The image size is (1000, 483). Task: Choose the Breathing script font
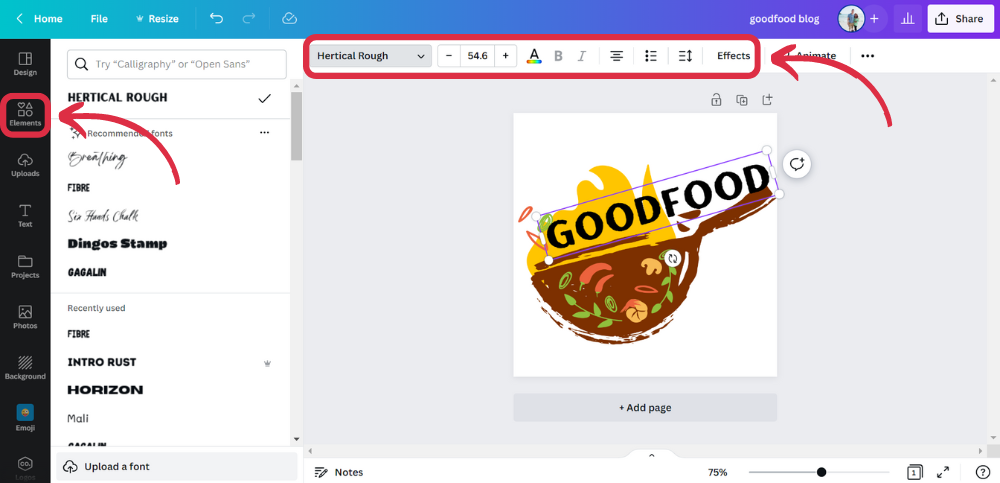pyautogui.click(x=98, y=158)
